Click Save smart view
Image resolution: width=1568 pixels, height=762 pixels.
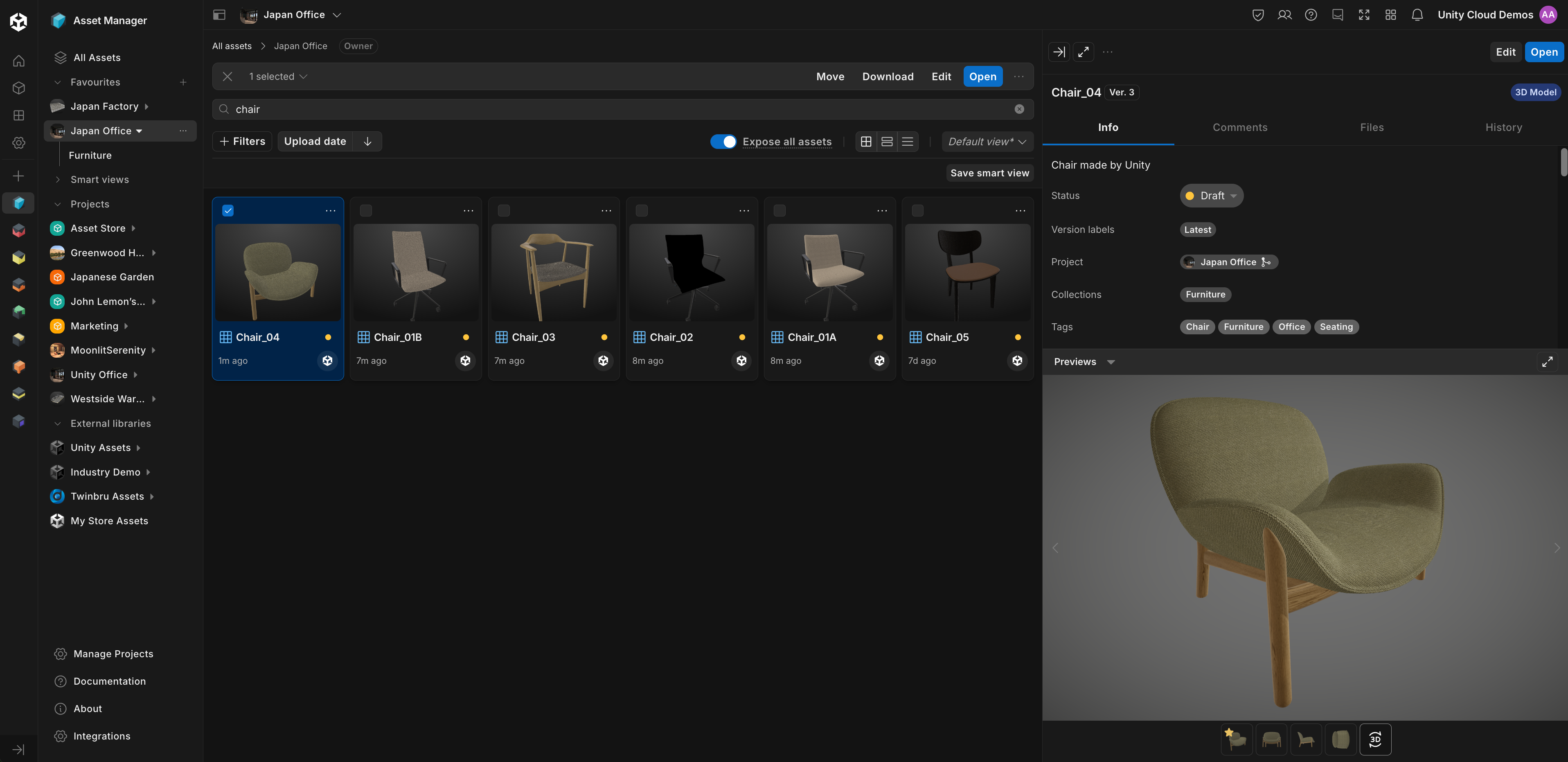[x=990, y=173]
